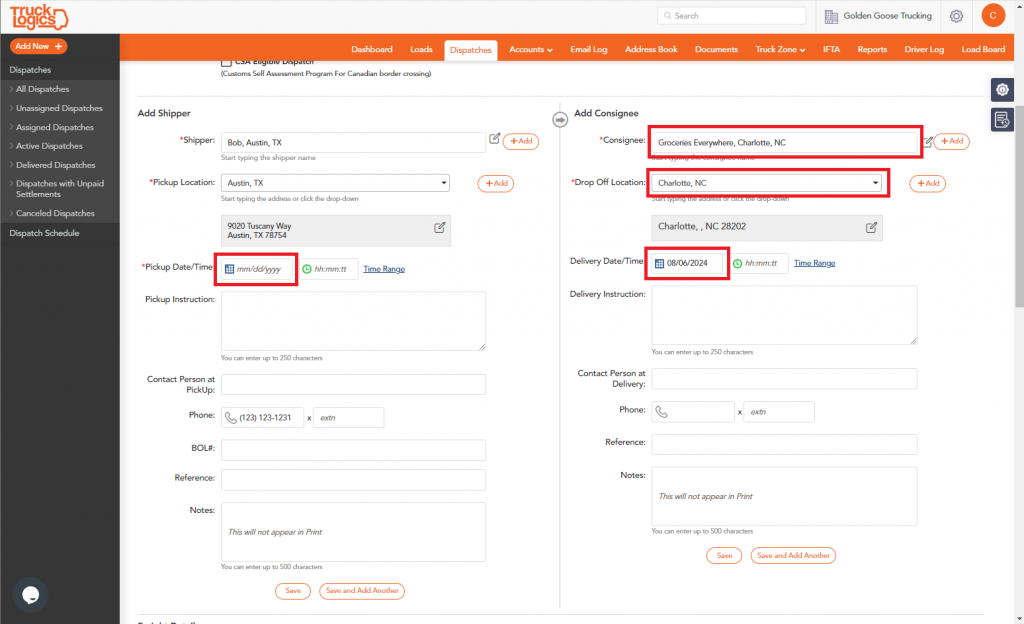The height and width of the screenshot is (624, 1024).
Task: Focus the BOL# input field
Action: tap(353, 450)
